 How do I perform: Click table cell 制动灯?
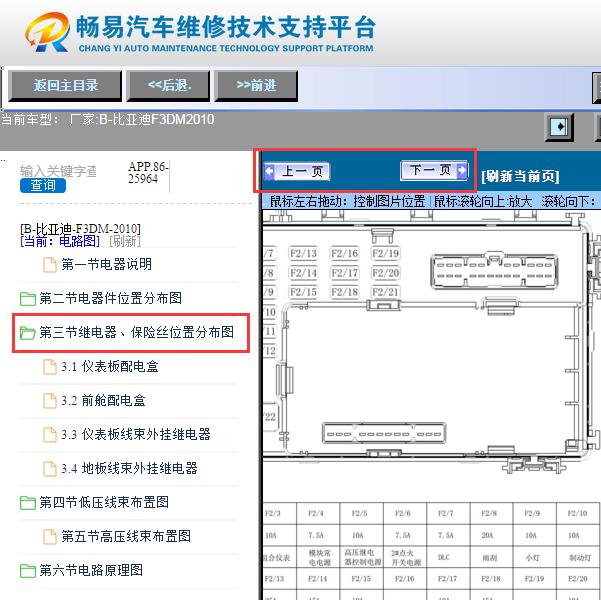(578, 557)
